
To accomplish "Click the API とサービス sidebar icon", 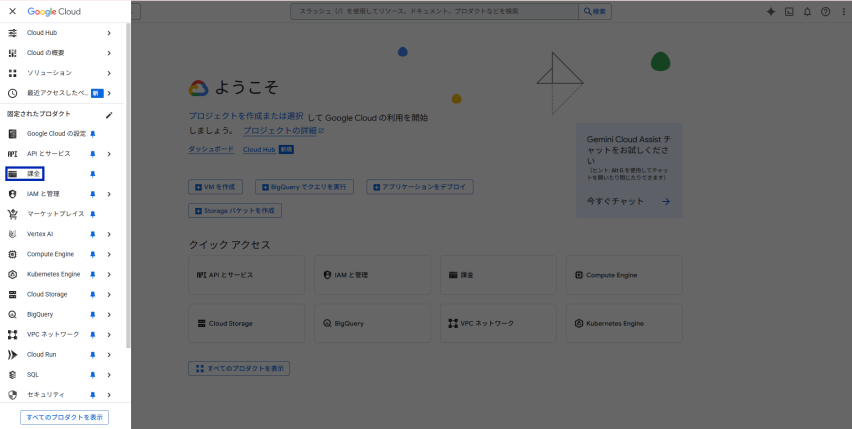I will click(12, 154).
